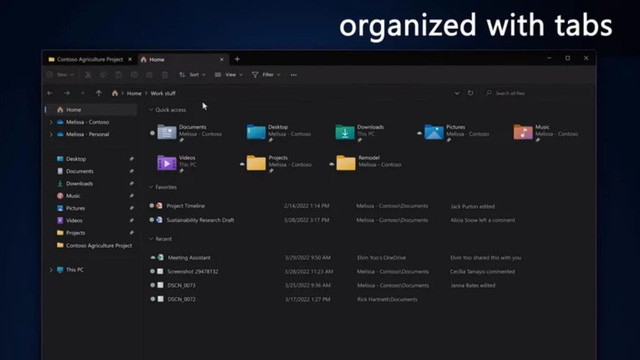
Task: Open the See more ellipsis menu
Action: coord(293,75)
